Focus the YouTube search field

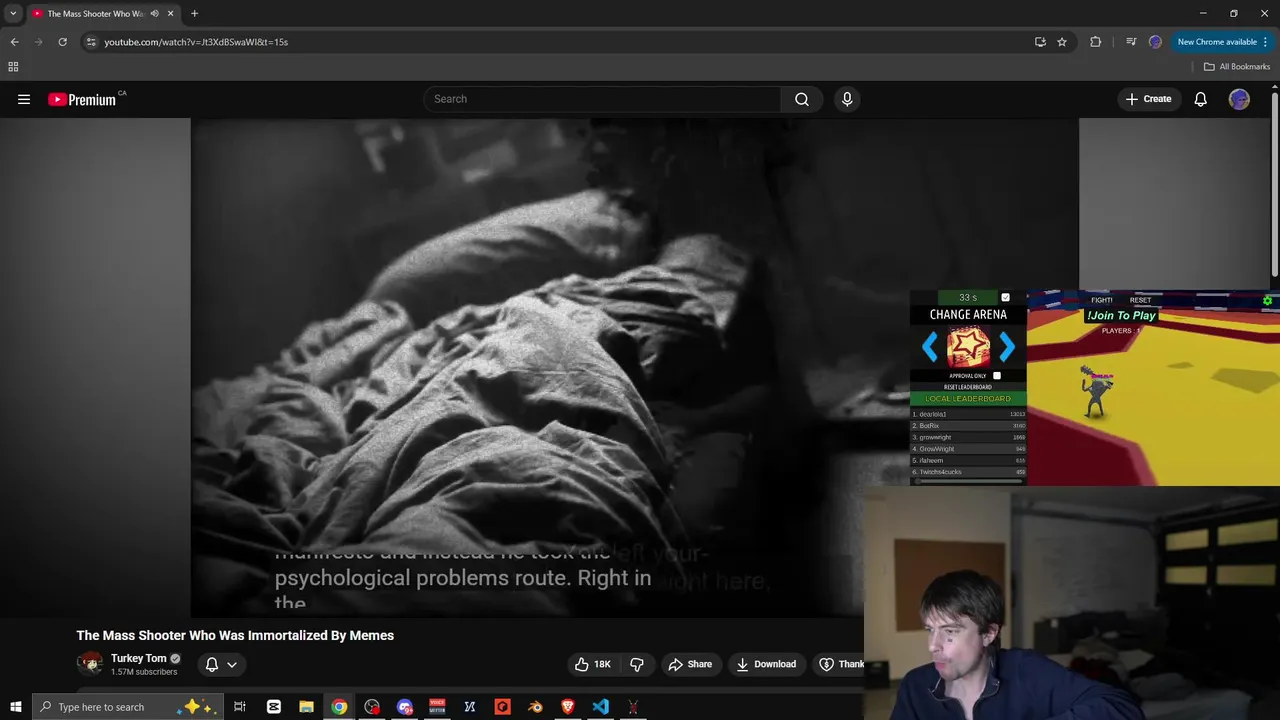pos(603,99)
